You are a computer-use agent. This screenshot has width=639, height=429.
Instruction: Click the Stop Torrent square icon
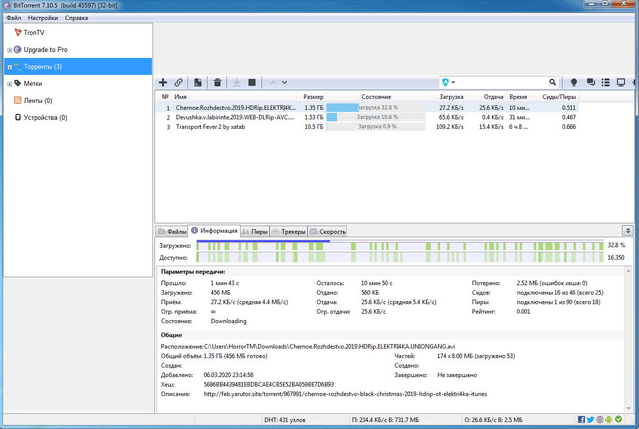[252, 82]
